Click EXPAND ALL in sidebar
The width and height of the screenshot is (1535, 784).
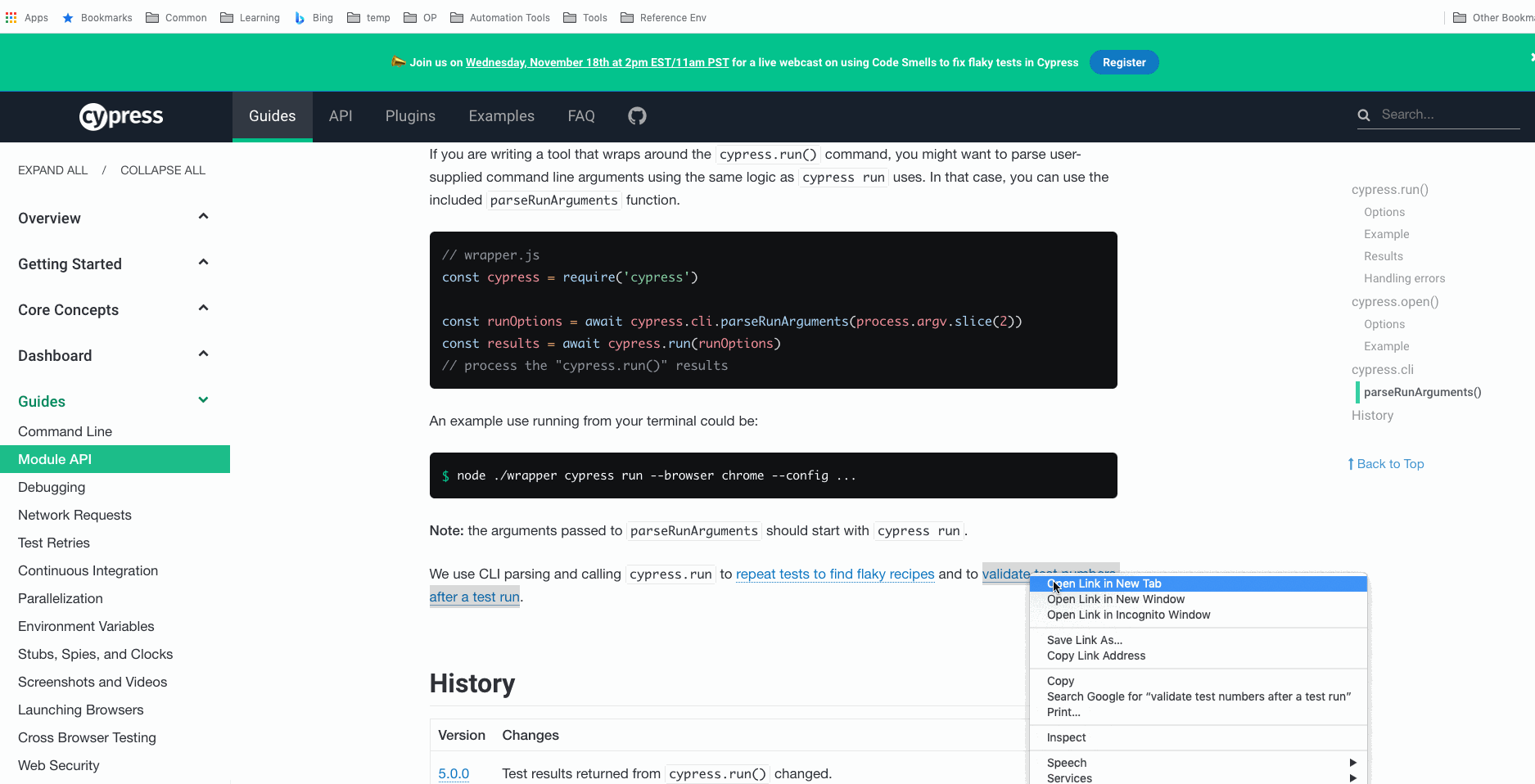click(52, 170)
